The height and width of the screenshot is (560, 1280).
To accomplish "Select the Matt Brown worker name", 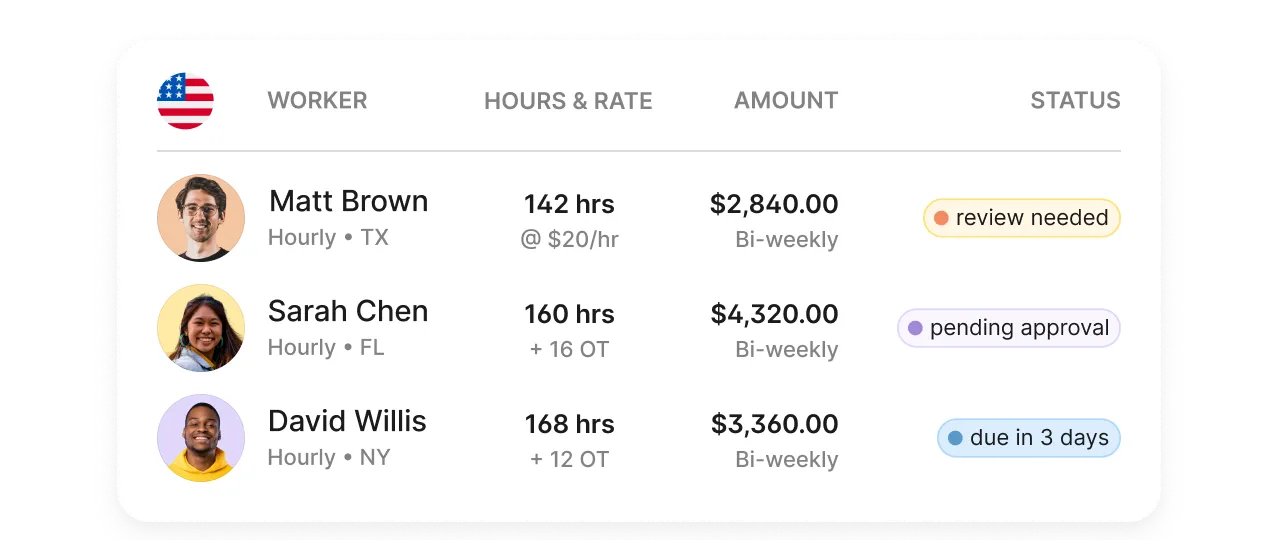I will click(x=348, y=201).
